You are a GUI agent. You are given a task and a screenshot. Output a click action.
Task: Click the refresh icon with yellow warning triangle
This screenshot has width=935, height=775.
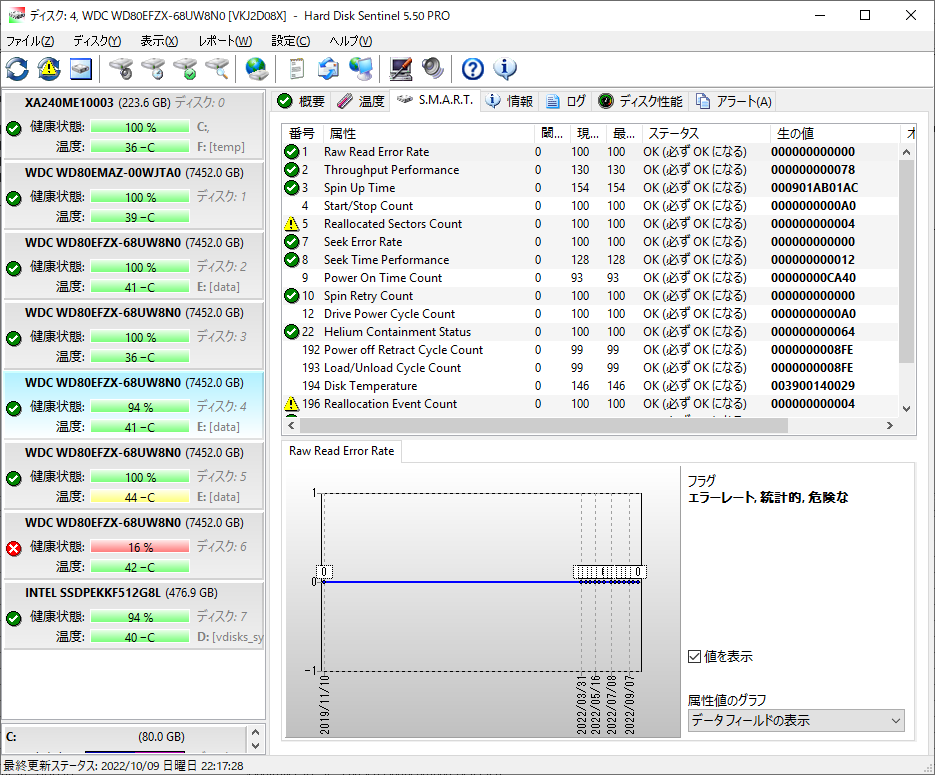pos(49,69)
